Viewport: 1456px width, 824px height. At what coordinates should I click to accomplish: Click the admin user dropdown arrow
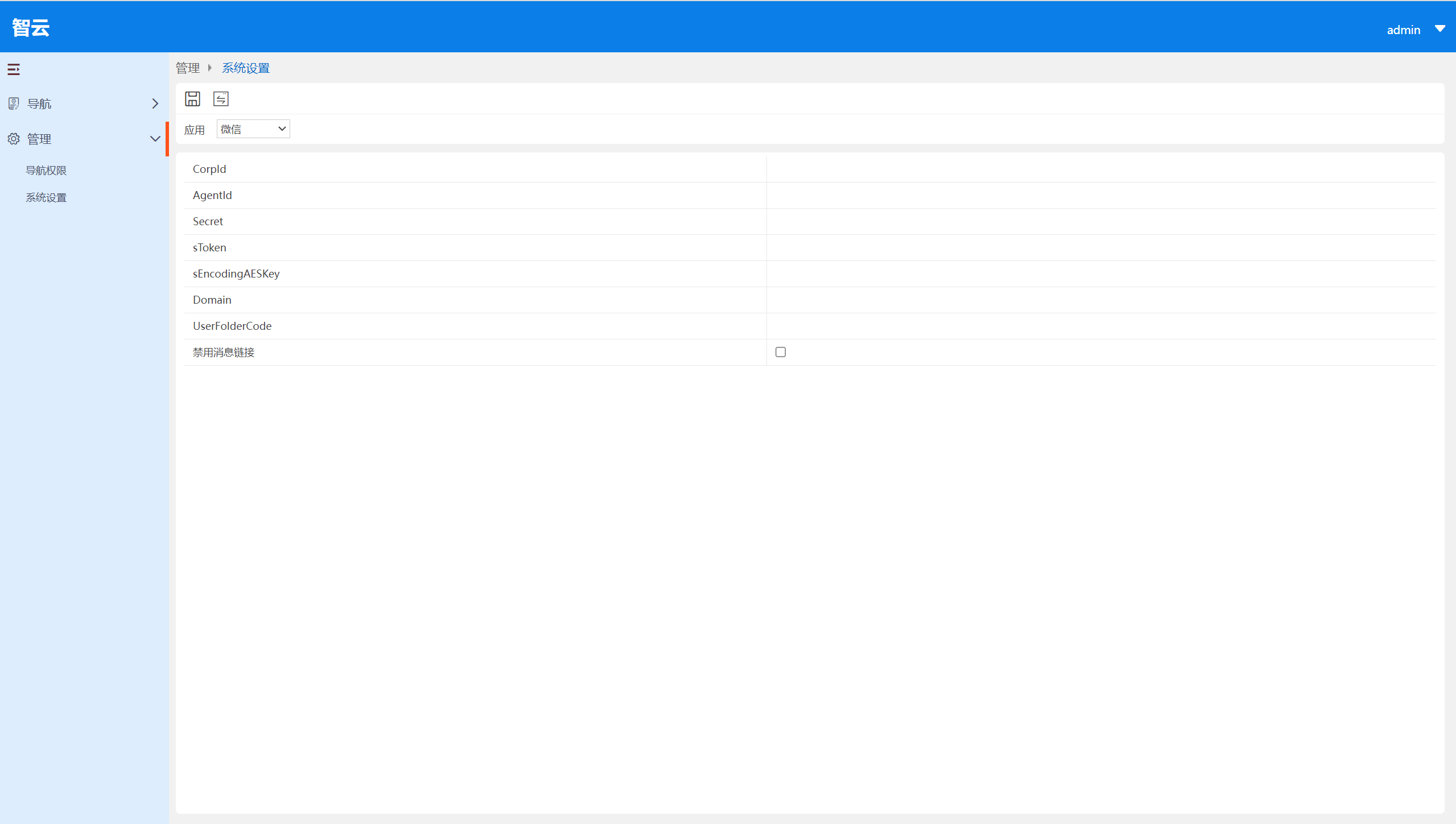point(1440,27)
